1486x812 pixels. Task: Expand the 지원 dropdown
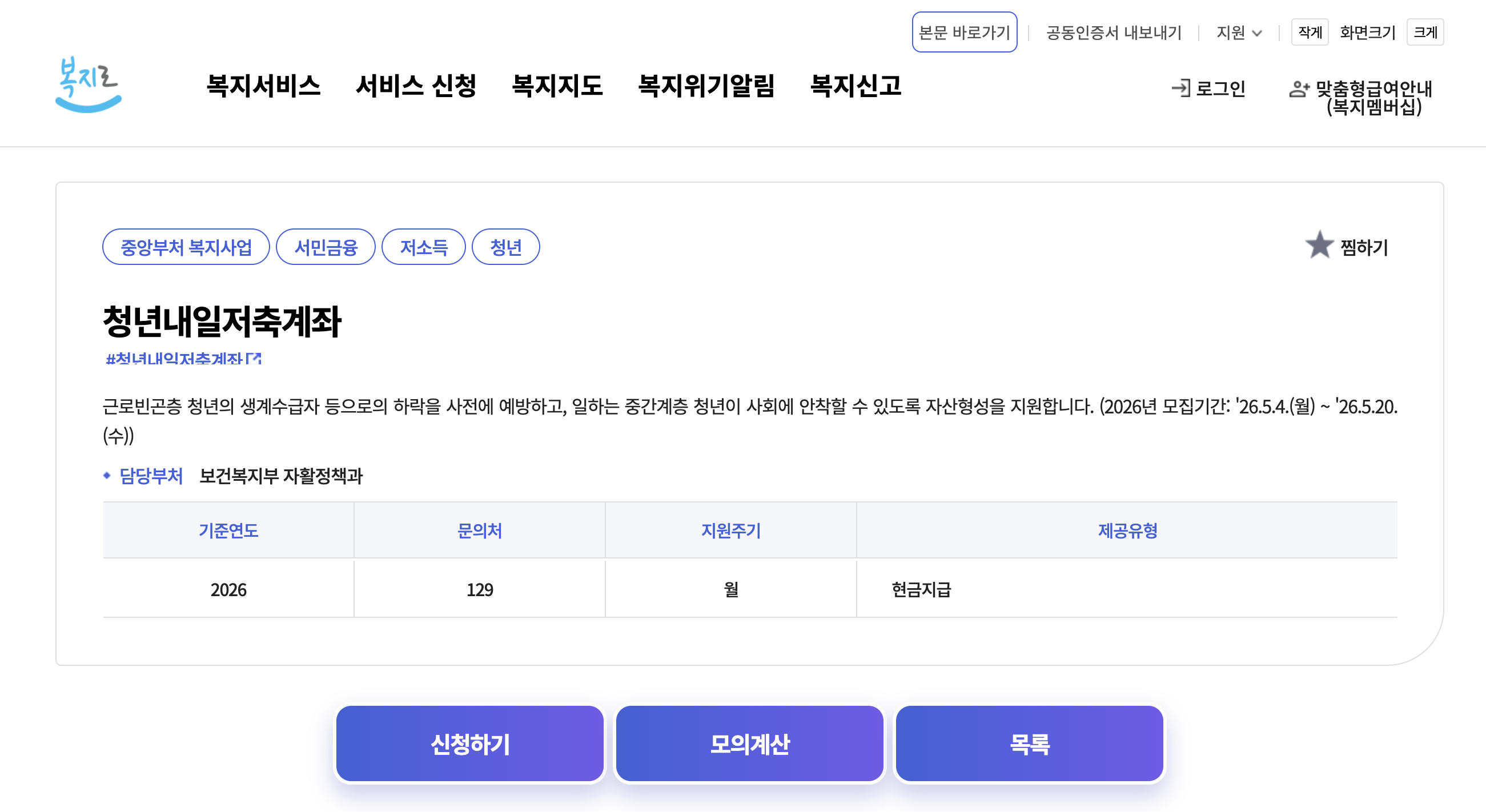tap(1239, 33)
